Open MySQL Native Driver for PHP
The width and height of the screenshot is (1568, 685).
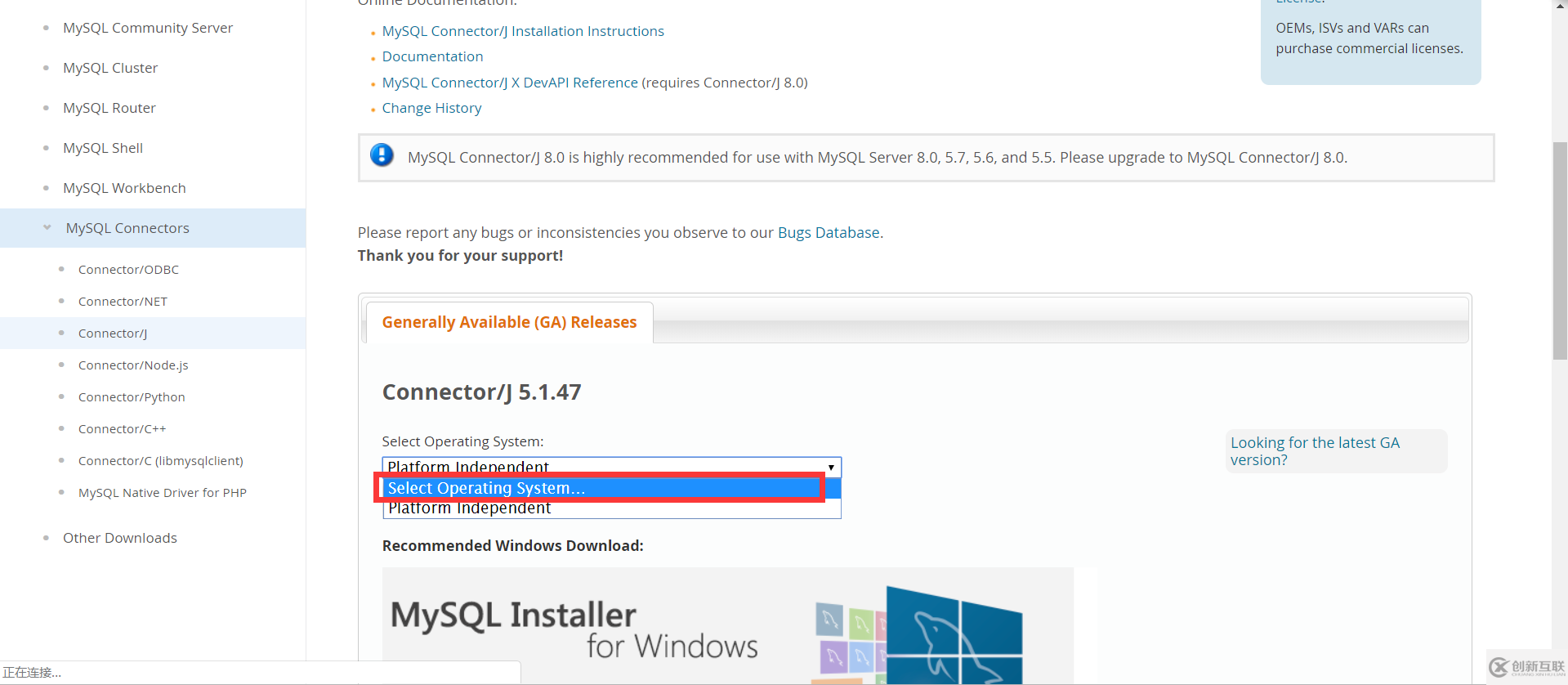[x=163, y=493]
